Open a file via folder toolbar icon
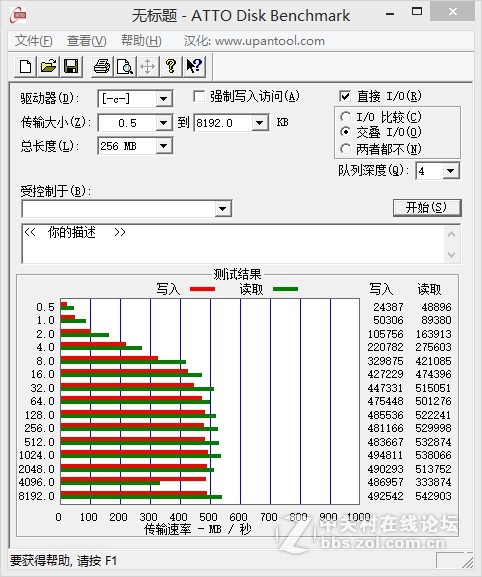Image resolution: width=482 pixels, height=577 pixels. (x=48, y=66)
